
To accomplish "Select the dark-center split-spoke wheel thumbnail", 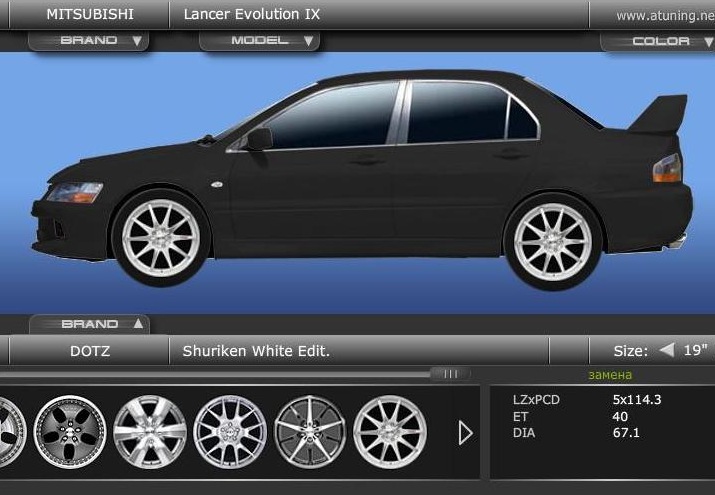I will pyautogui.click(x=310, y=432).
